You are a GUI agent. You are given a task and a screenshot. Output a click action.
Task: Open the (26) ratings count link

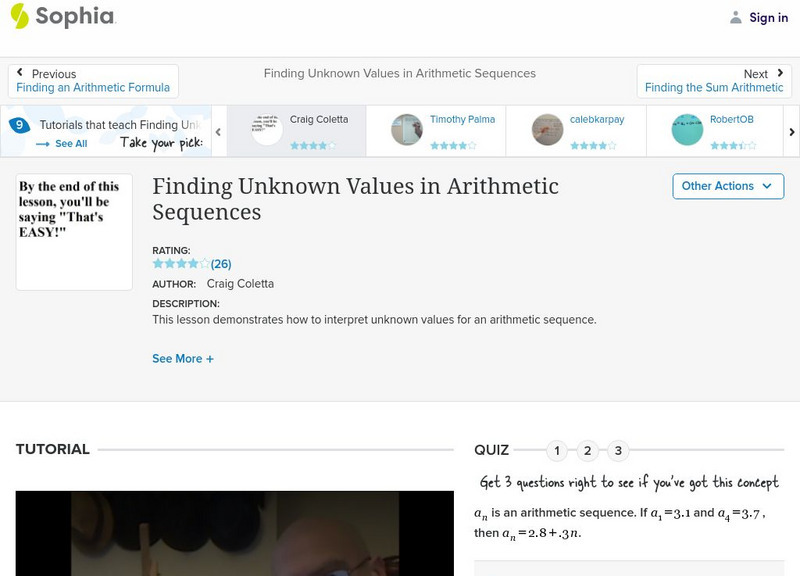point(221,264)
